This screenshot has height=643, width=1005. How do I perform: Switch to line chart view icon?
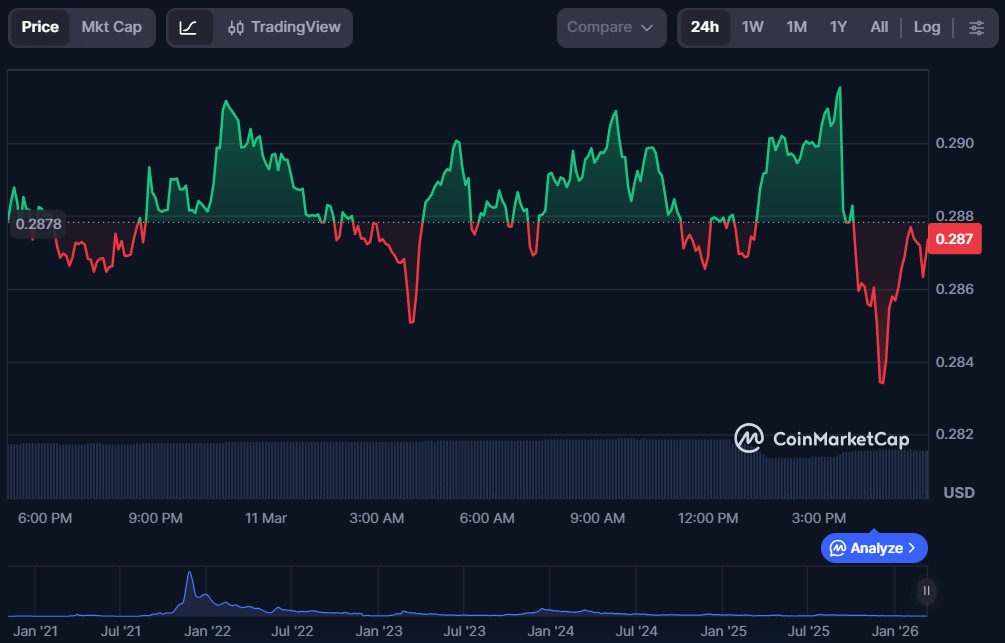(x=188, y=28)
